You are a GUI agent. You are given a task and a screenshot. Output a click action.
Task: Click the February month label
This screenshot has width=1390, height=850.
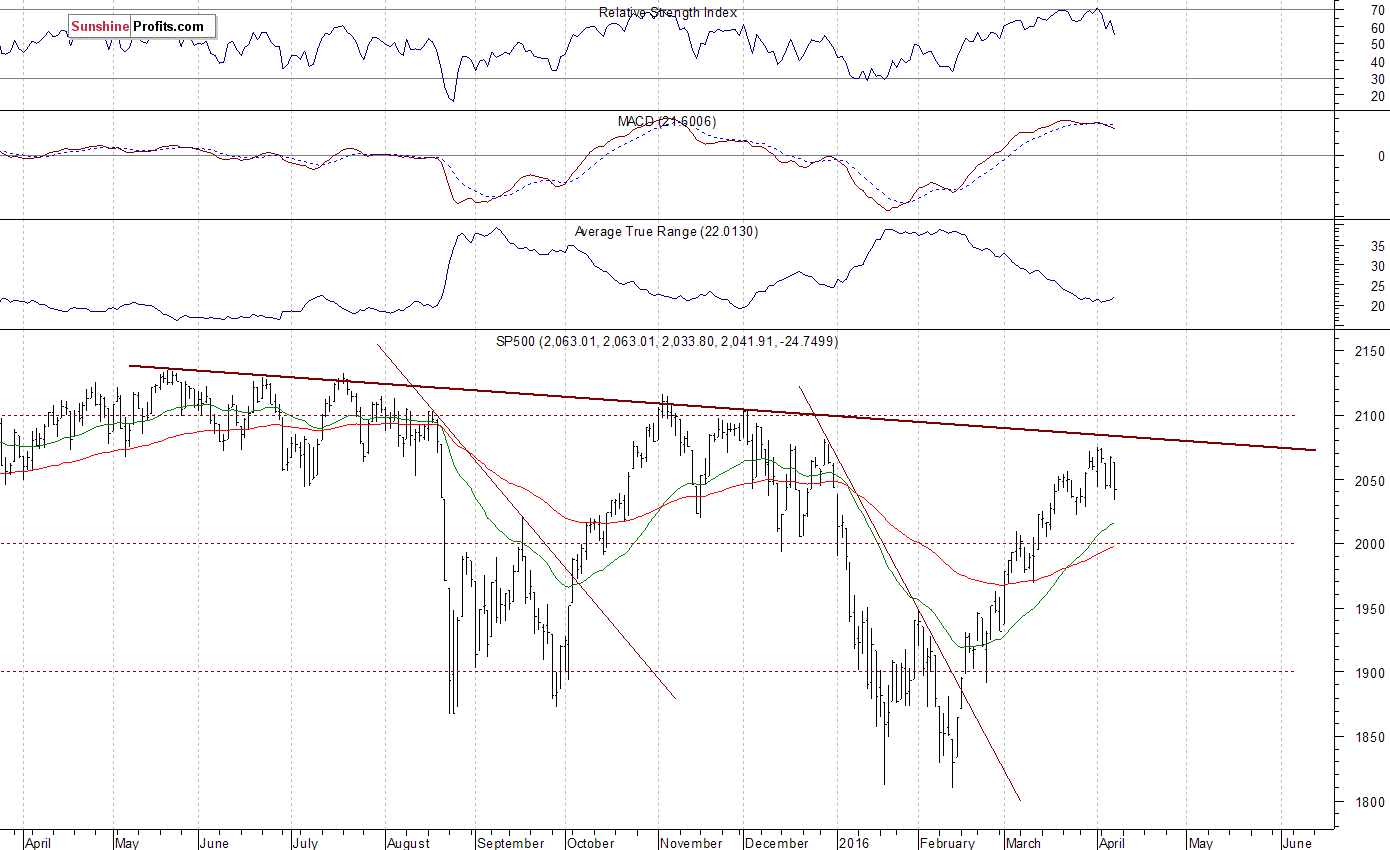[947, 843]
